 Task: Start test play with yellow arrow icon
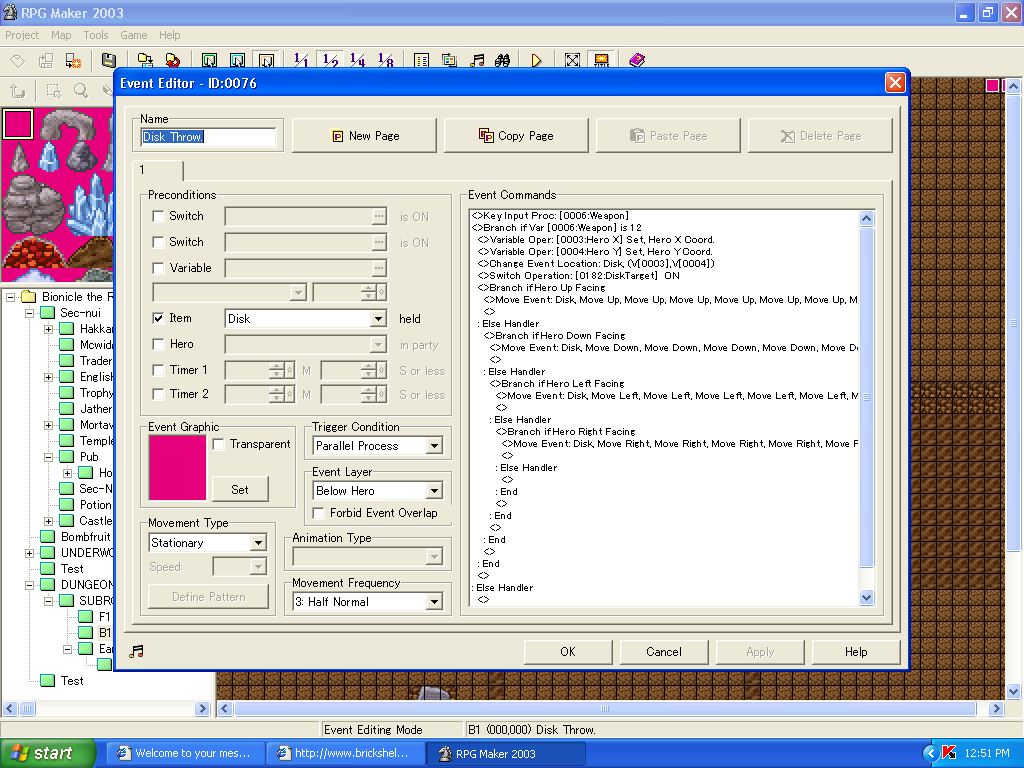(x=537, y=60)
